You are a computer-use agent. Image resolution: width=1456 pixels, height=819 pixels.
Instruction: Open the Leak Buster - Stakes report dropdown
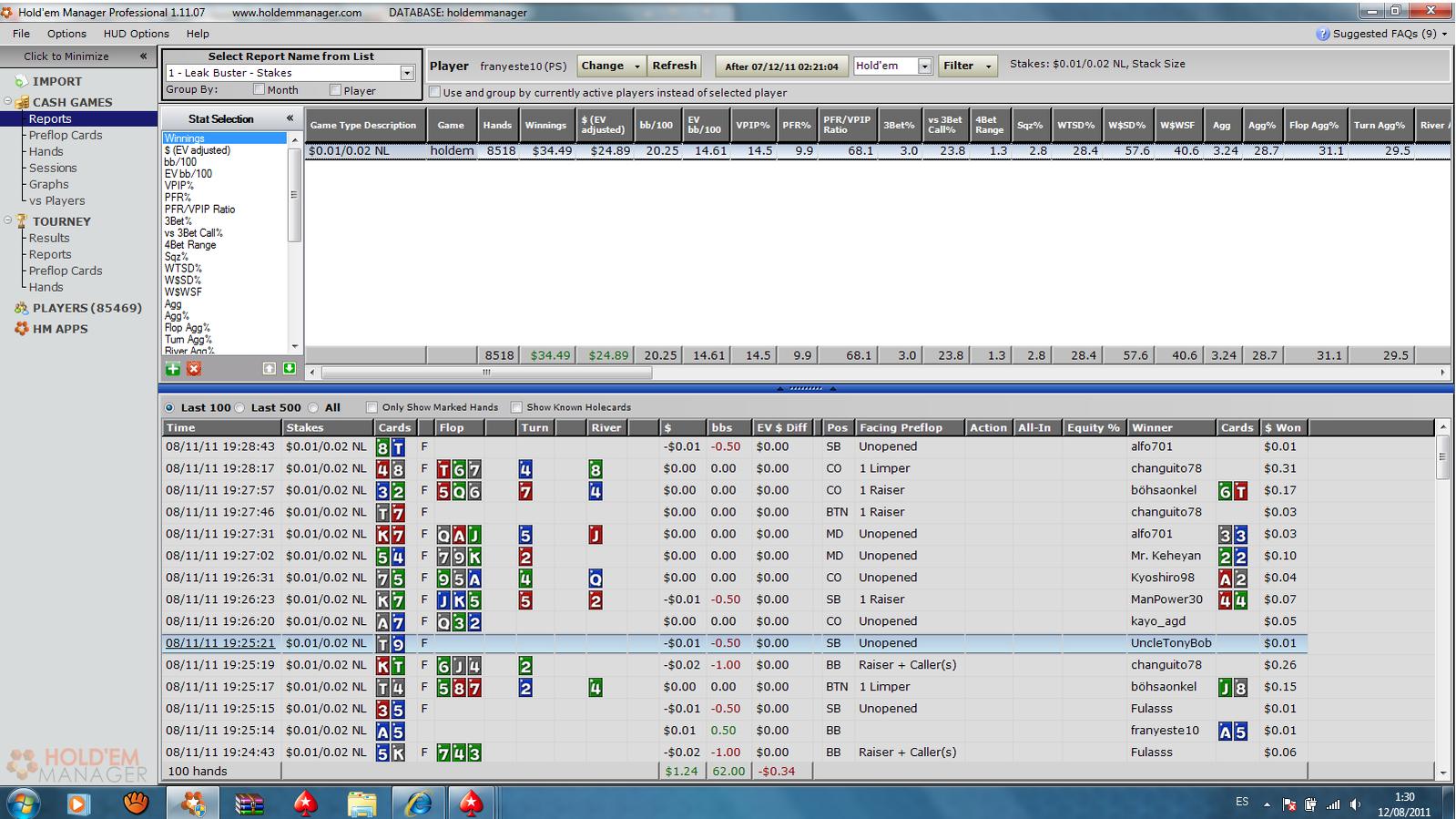click(407, 73)
